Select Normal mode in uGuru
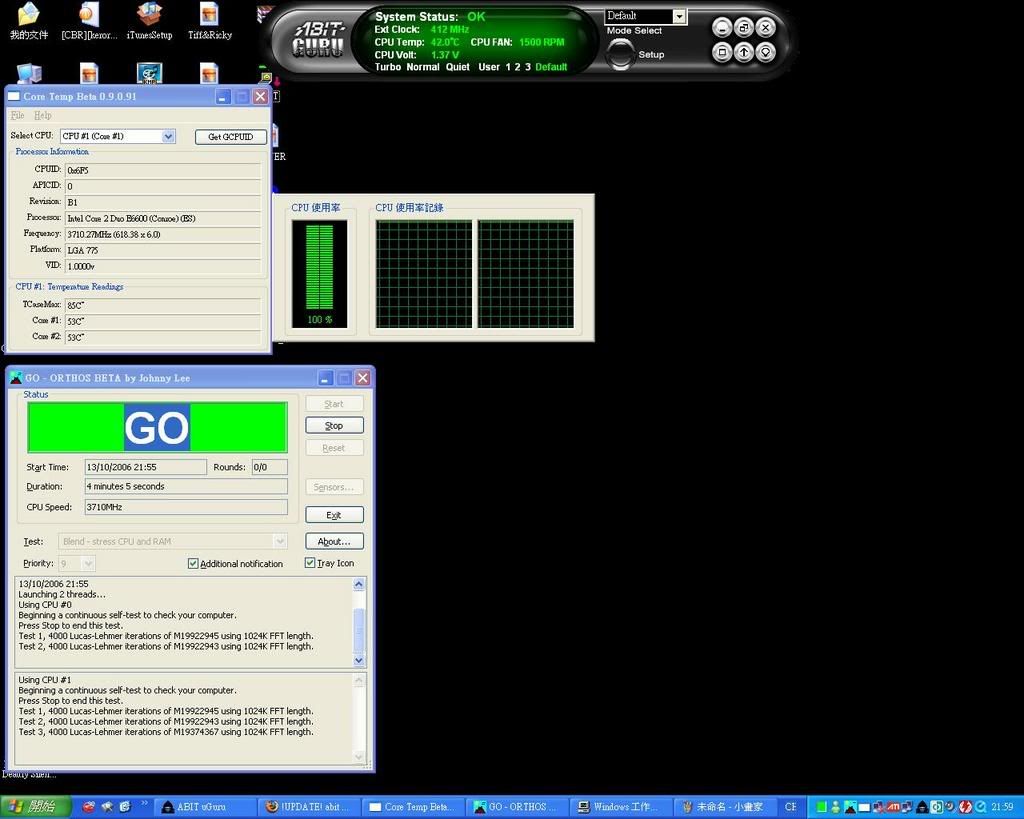 tap(423, 67)
